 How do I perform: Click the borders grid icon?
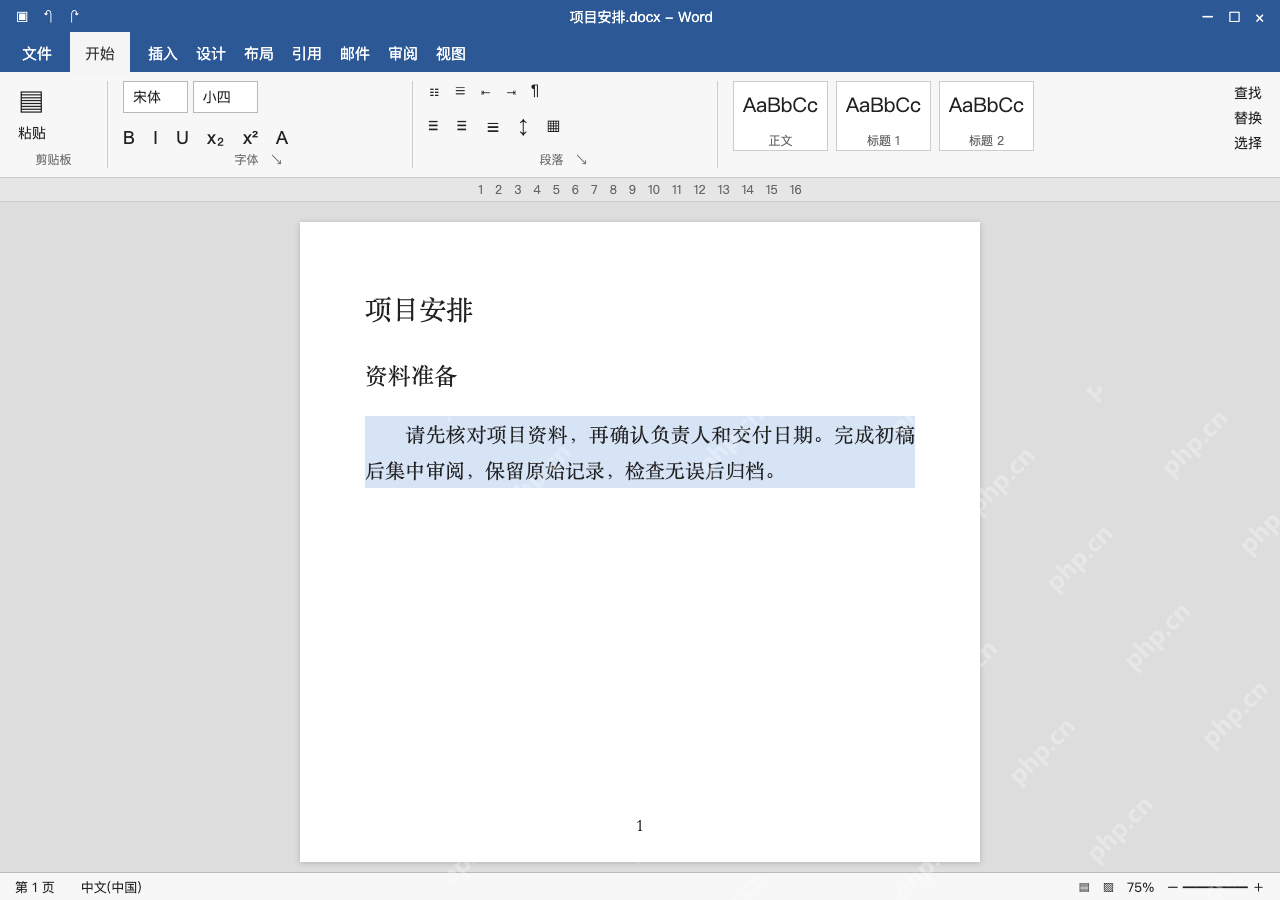pos(553,126)
